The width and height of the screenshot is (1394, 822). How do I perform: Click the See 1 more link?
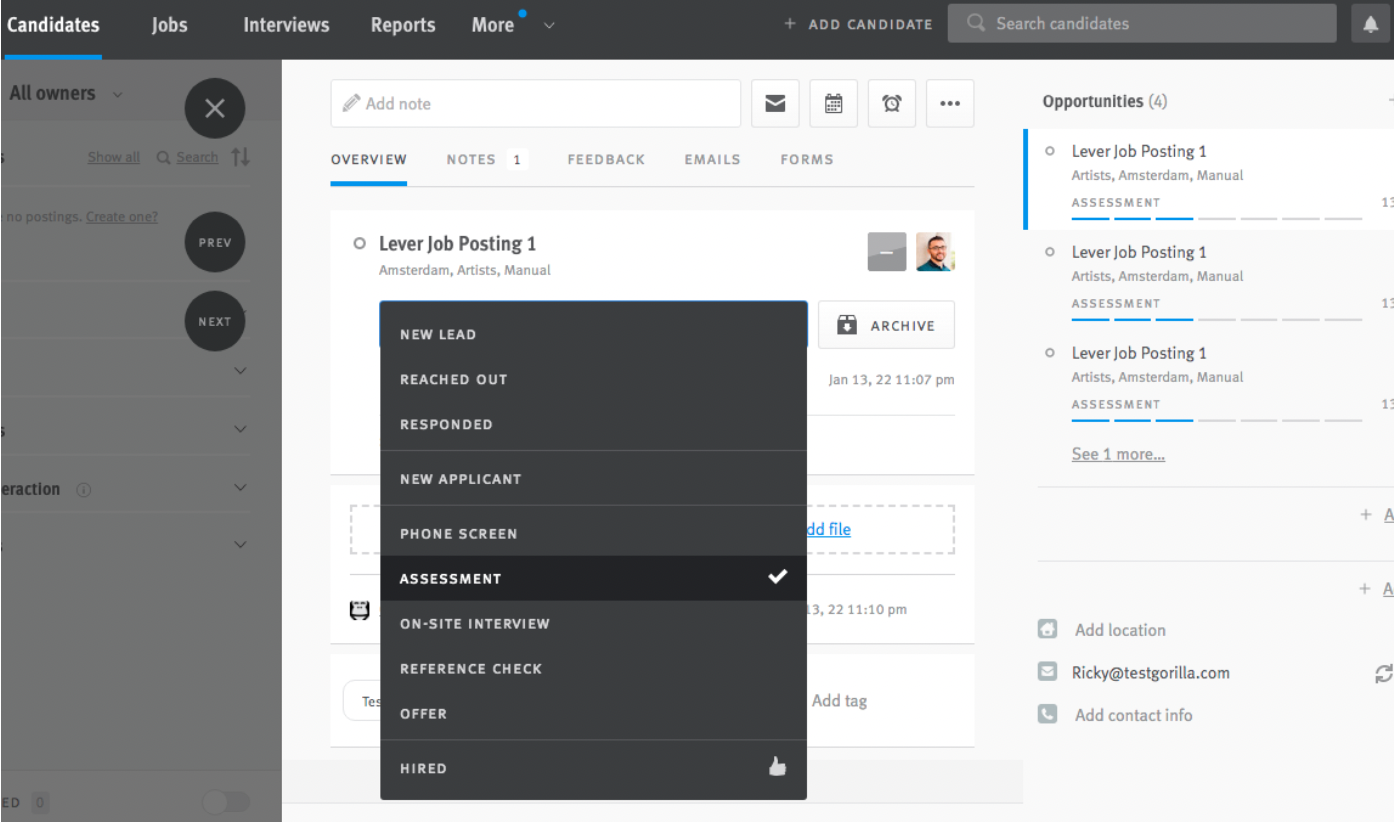coord(1118,453)
